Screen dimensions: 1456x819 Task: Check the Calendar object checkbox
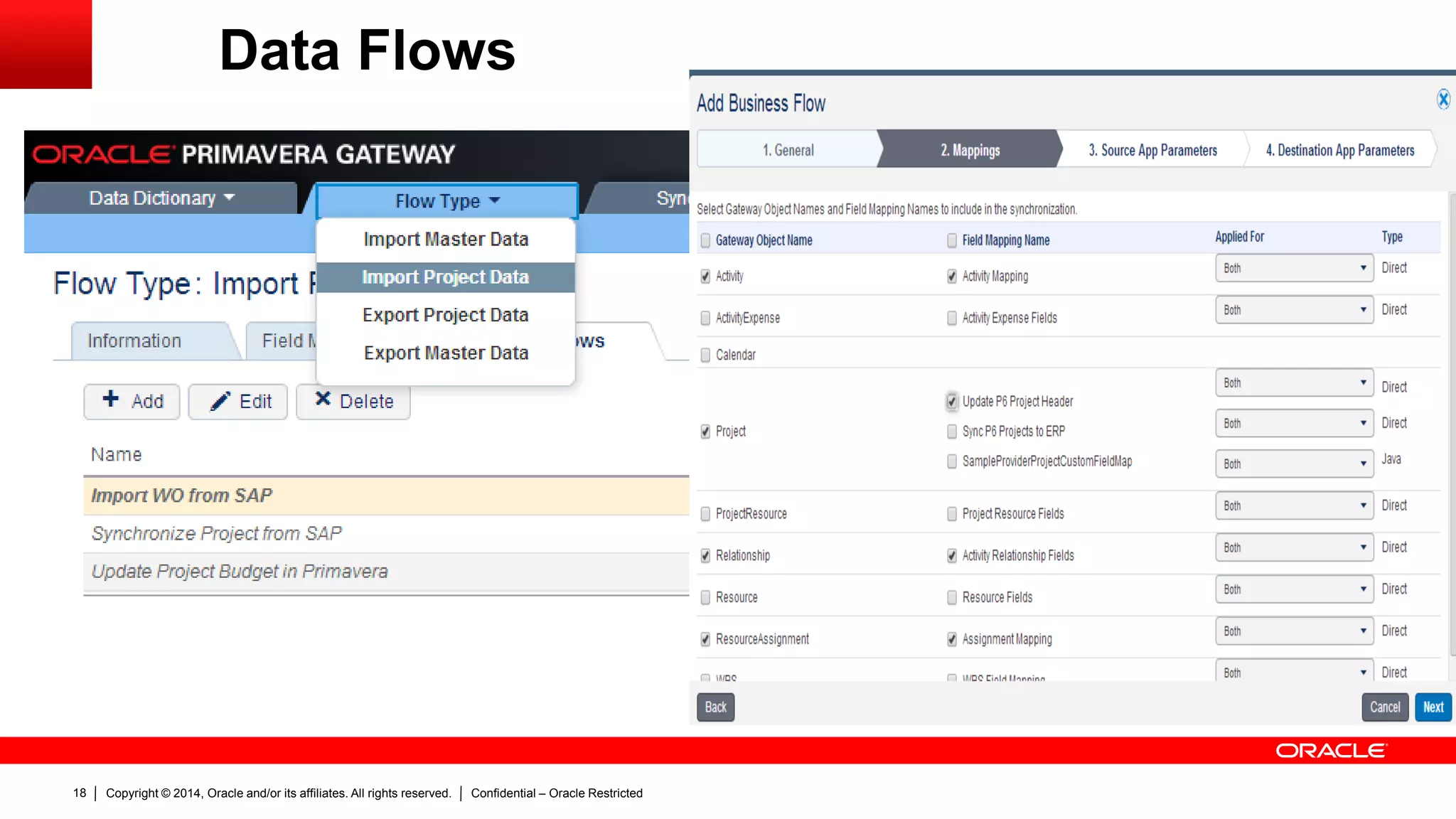click(705, 355)
